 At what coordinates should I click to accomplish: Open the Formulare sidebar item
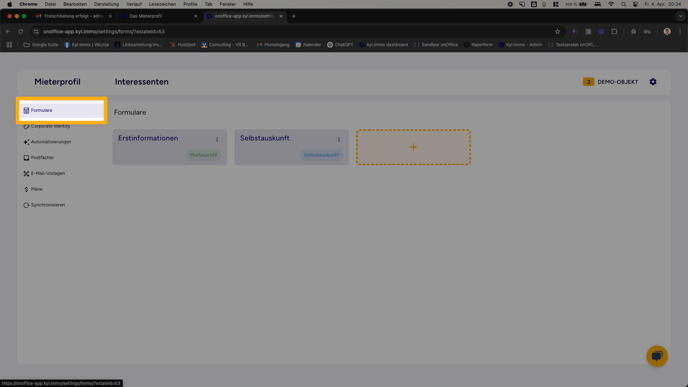coord(61,111)
